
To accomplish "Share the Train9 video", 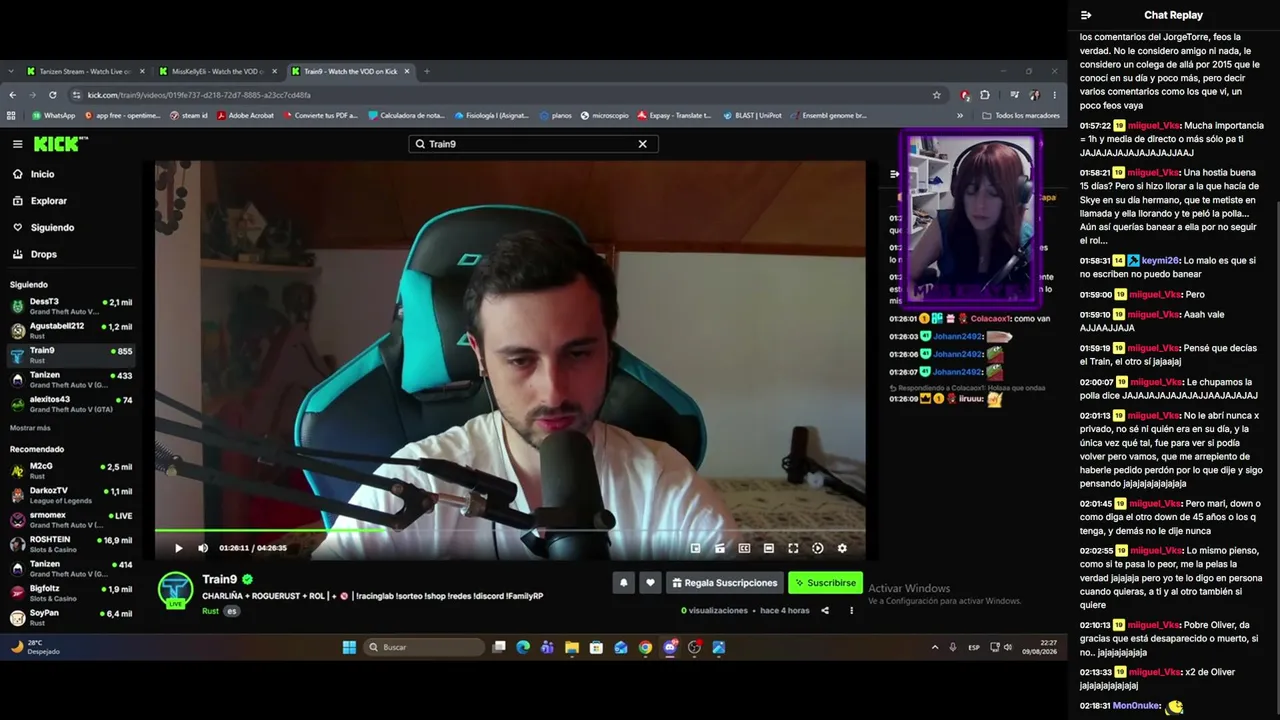I will click(x=825, y=610).
